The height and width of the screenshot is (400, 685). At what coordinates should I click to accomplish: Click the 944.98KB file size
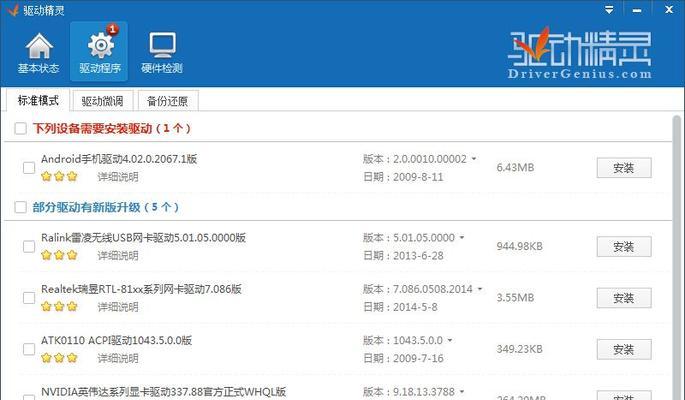click(x=519, y=246)
